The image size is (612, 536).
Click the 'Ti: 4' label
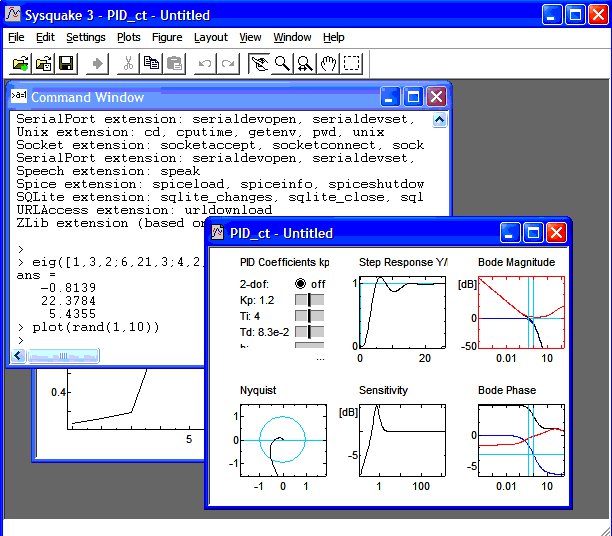[250, 316]
